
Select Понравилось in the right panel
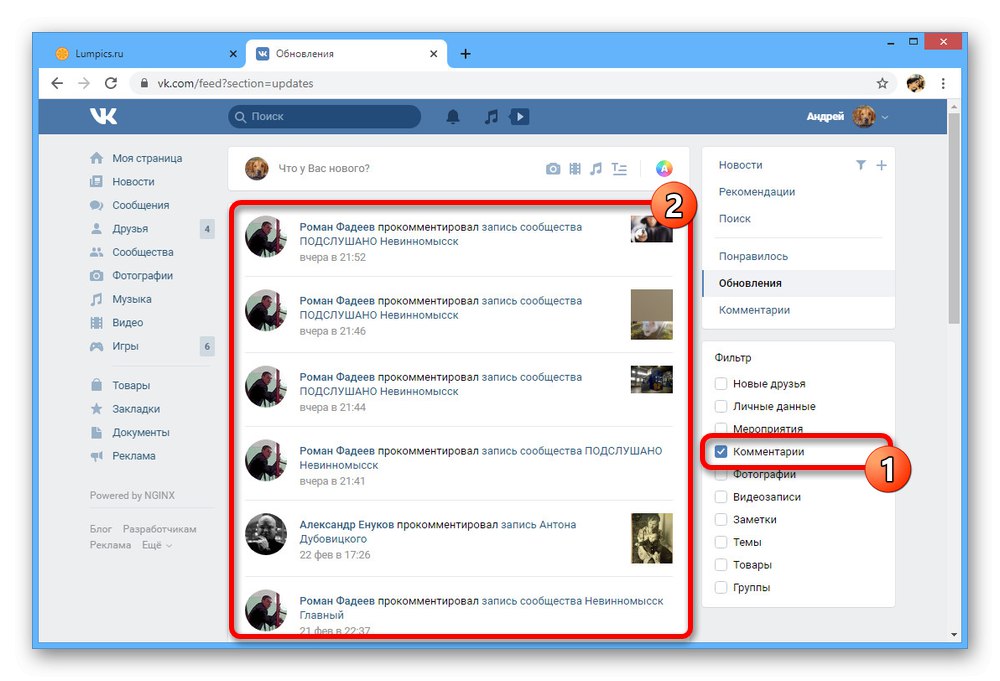click(x=753, y=256)
